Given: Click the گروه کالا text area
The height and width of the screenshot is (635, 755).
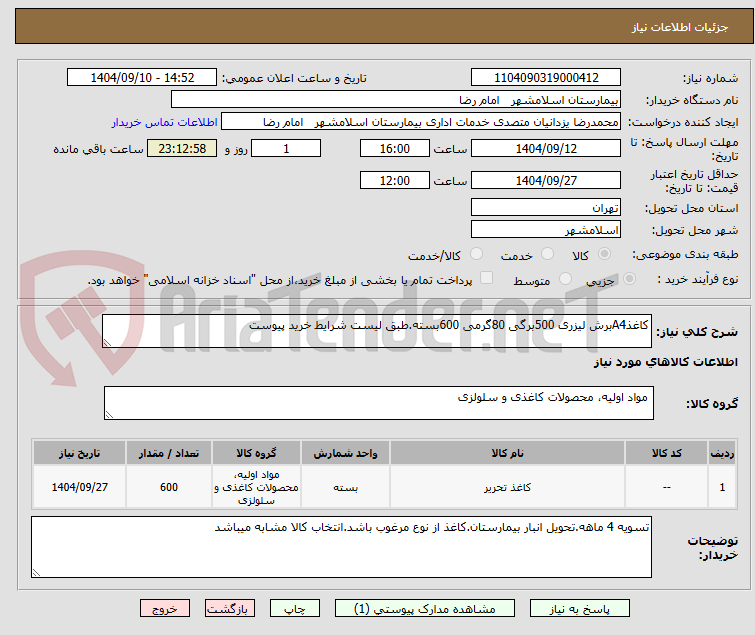Looking at the screenshot, I should click(378, 403).
